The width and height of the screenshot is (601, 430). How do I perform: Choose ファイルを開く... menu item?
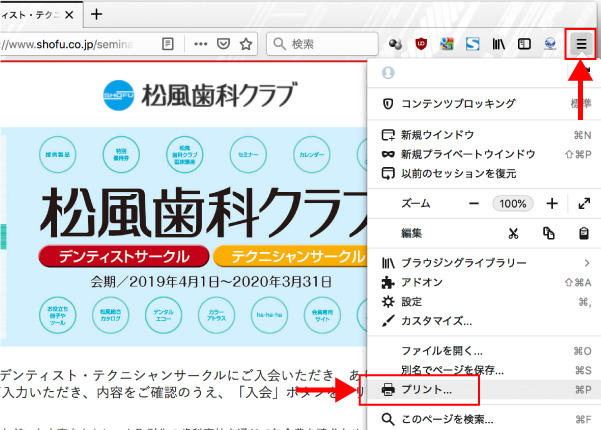point(484,351)
